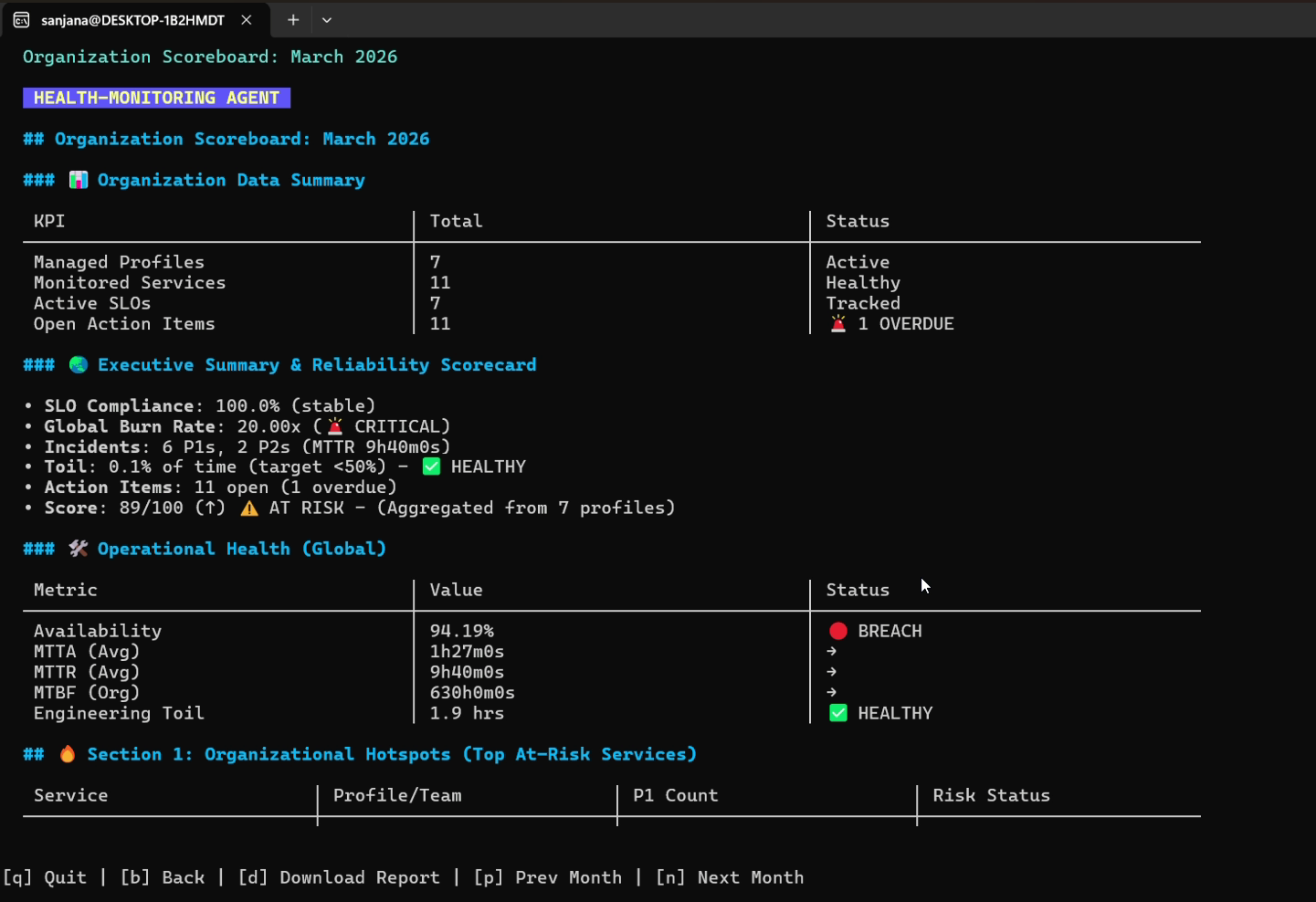
Task: Click the siren icon next to 1 OVERDUE
Action: (x=838, y=323)
